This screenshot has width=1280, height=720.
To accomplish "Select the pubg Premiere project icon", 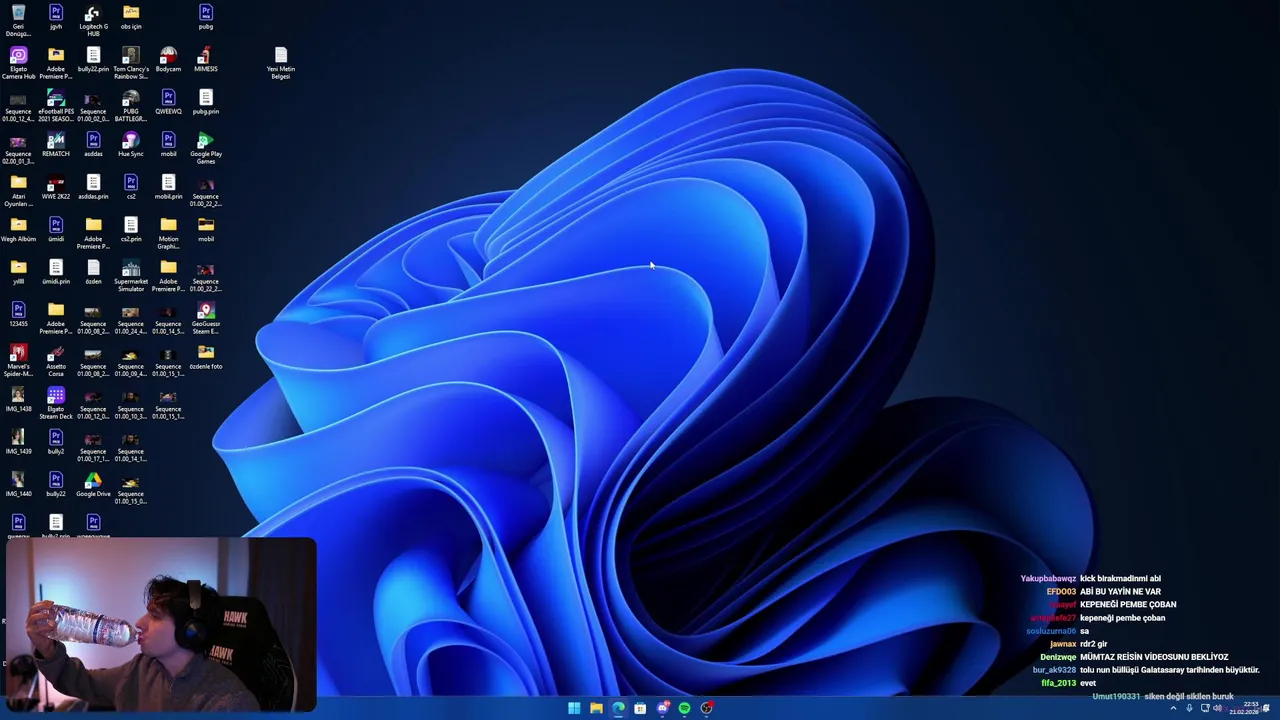I will point(206,17).
